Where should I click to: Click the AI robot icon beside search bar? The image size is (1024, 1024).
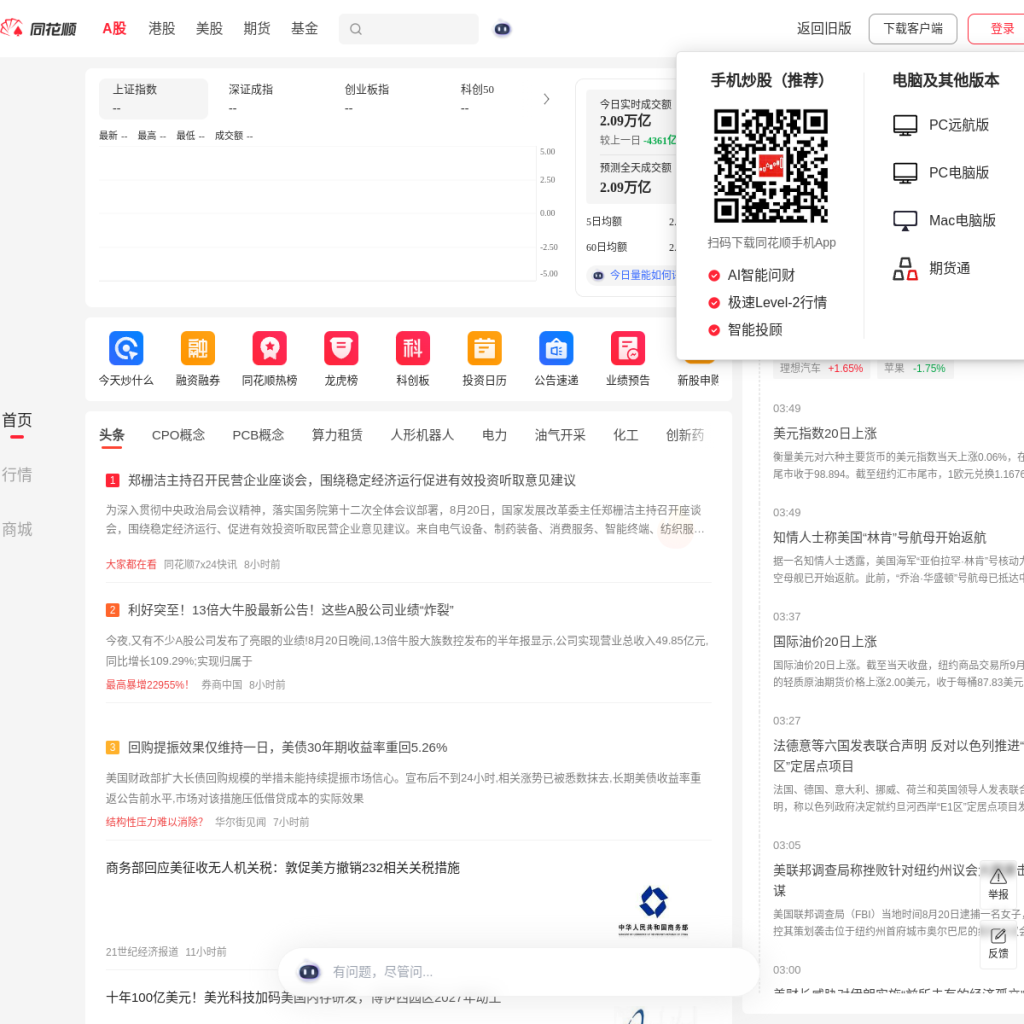click(x=502, y=29)
